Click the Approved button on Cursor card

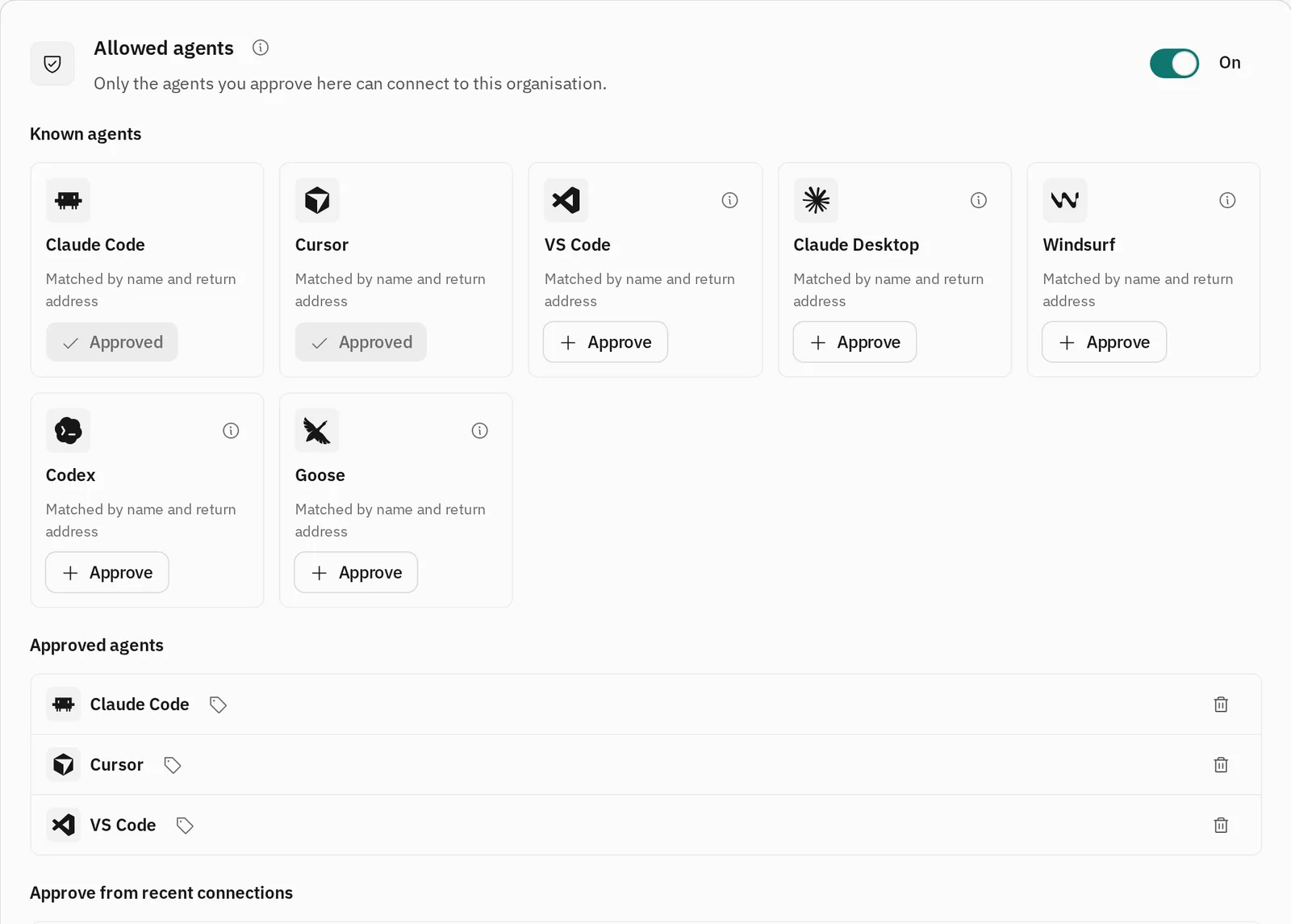coord(361,342)
